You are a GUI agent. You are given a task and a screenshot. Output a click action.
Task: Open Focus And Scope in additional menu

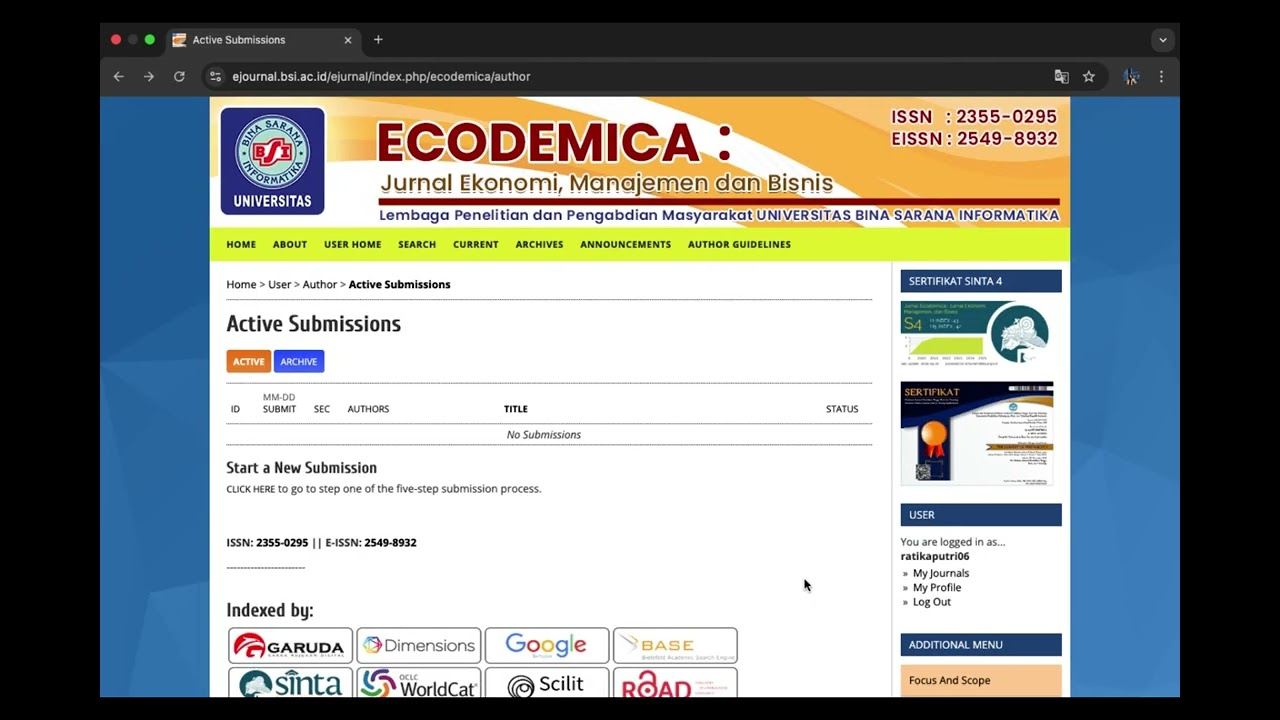pos(950,680)
